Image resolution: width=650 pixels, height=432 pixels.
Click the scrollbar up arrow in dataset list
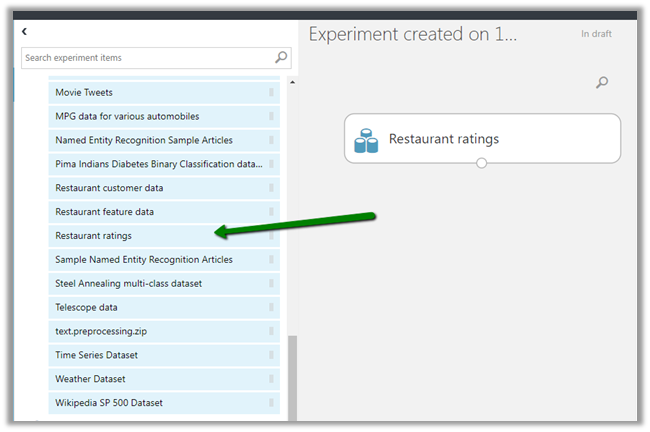(292, 82)
